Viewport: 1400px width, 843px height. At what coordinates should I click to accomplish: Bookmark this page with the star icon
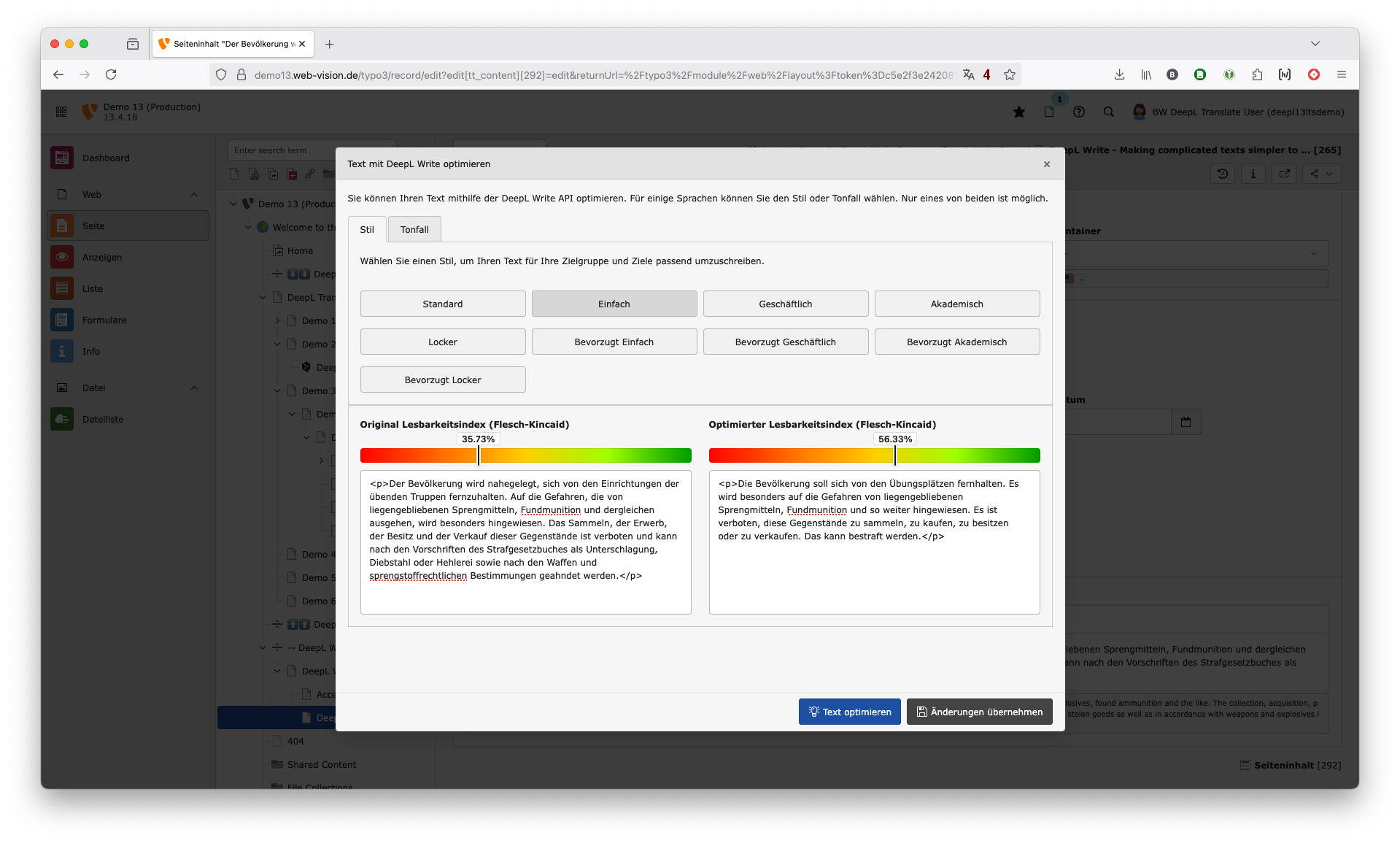pyautogui.click(x=1010, y=74)
